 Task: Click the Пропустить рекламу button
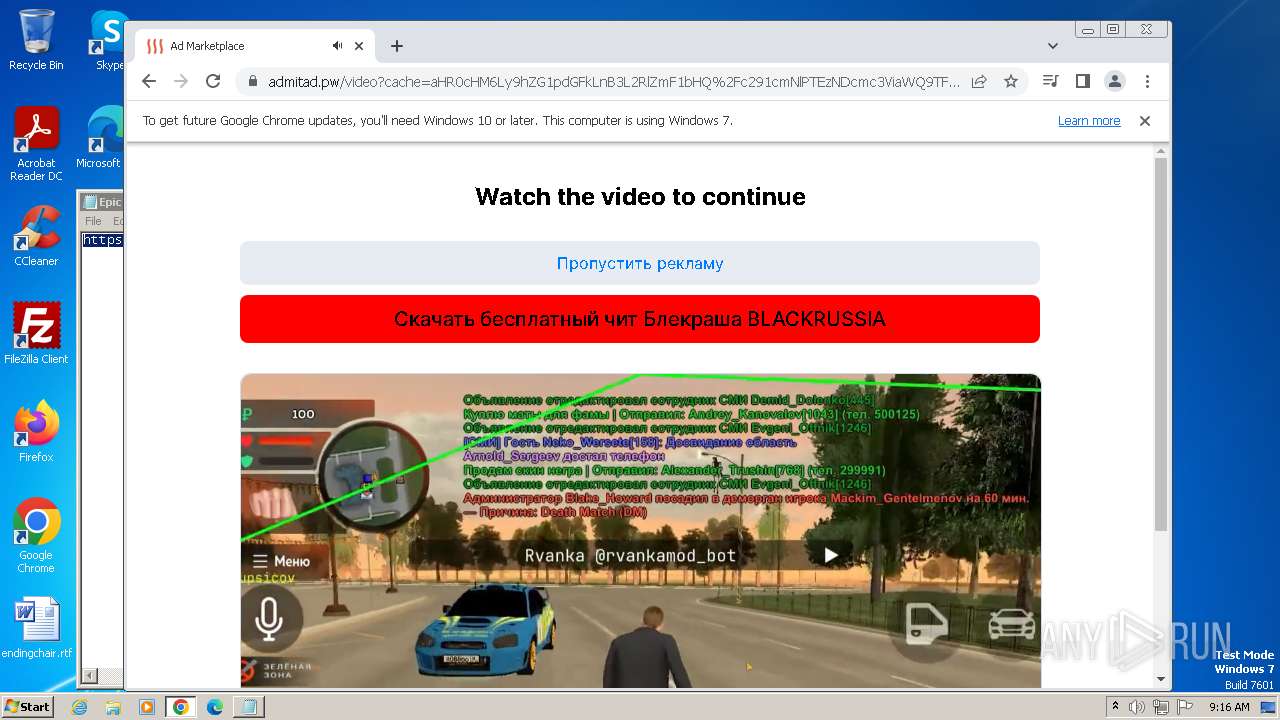640,263
